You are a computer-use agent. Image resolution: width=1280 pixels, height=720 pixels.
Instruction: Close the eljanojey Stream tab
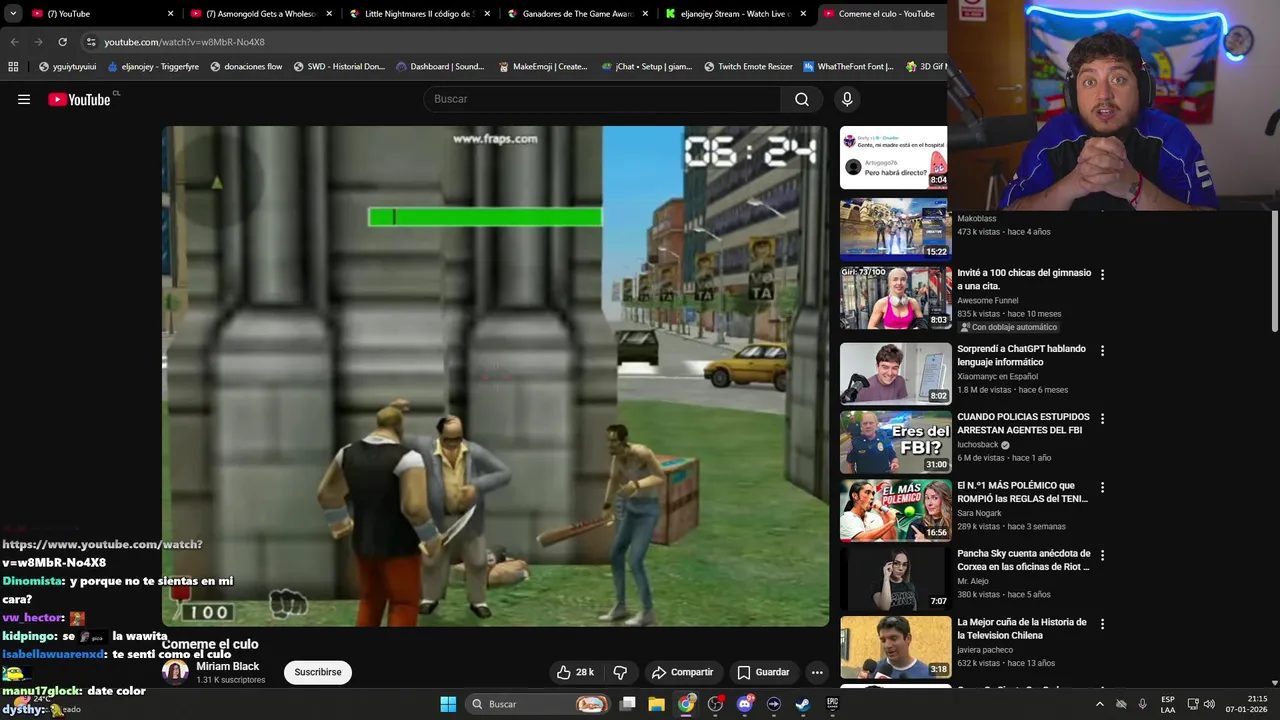click(x=803, y=14)
